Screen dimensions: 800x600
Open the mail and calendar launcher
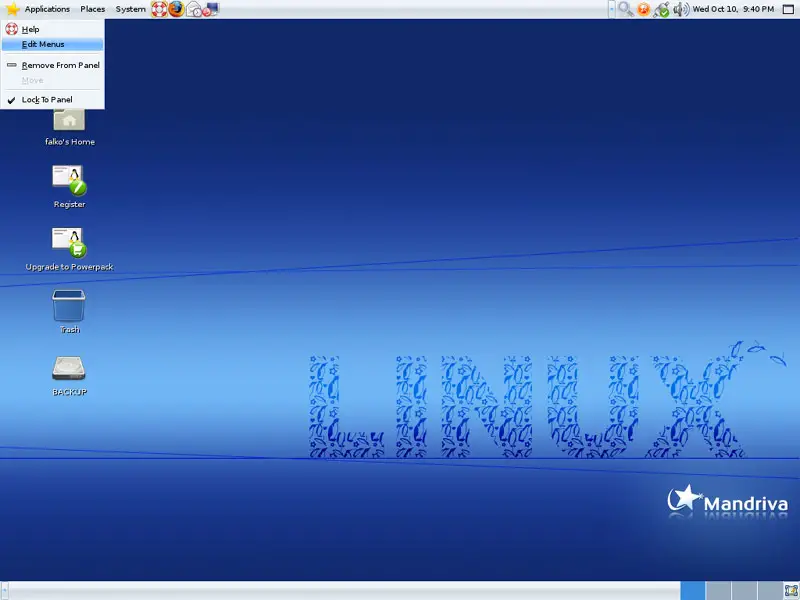pos(194,9)
